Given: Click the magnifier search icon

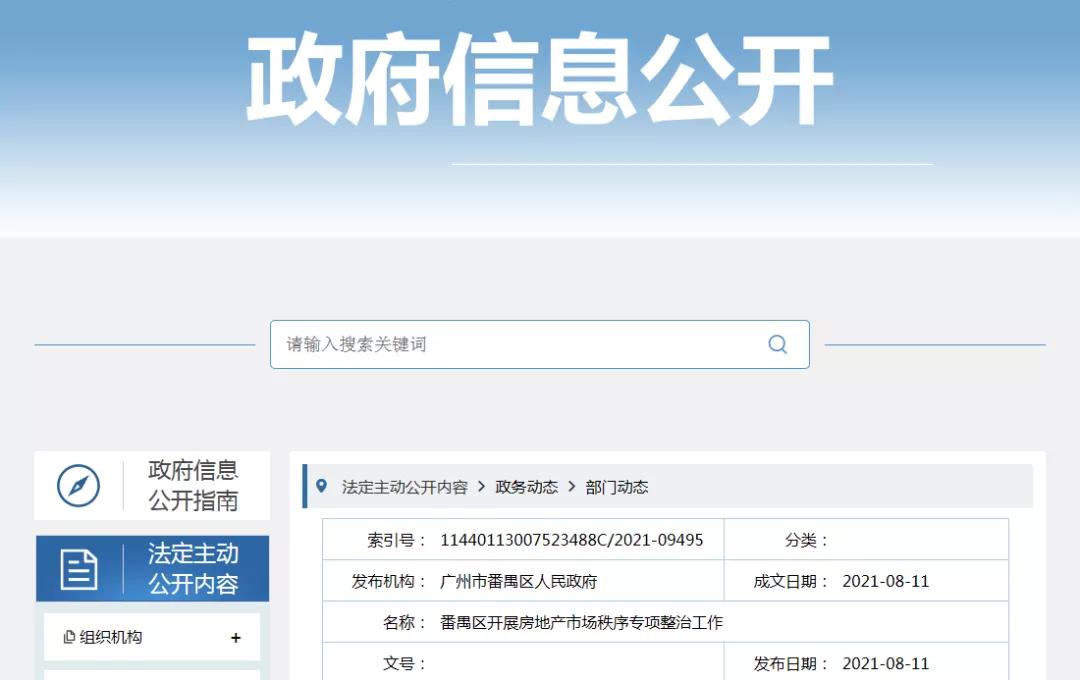Looking at the screenshot, I should (x=777, y=344).
